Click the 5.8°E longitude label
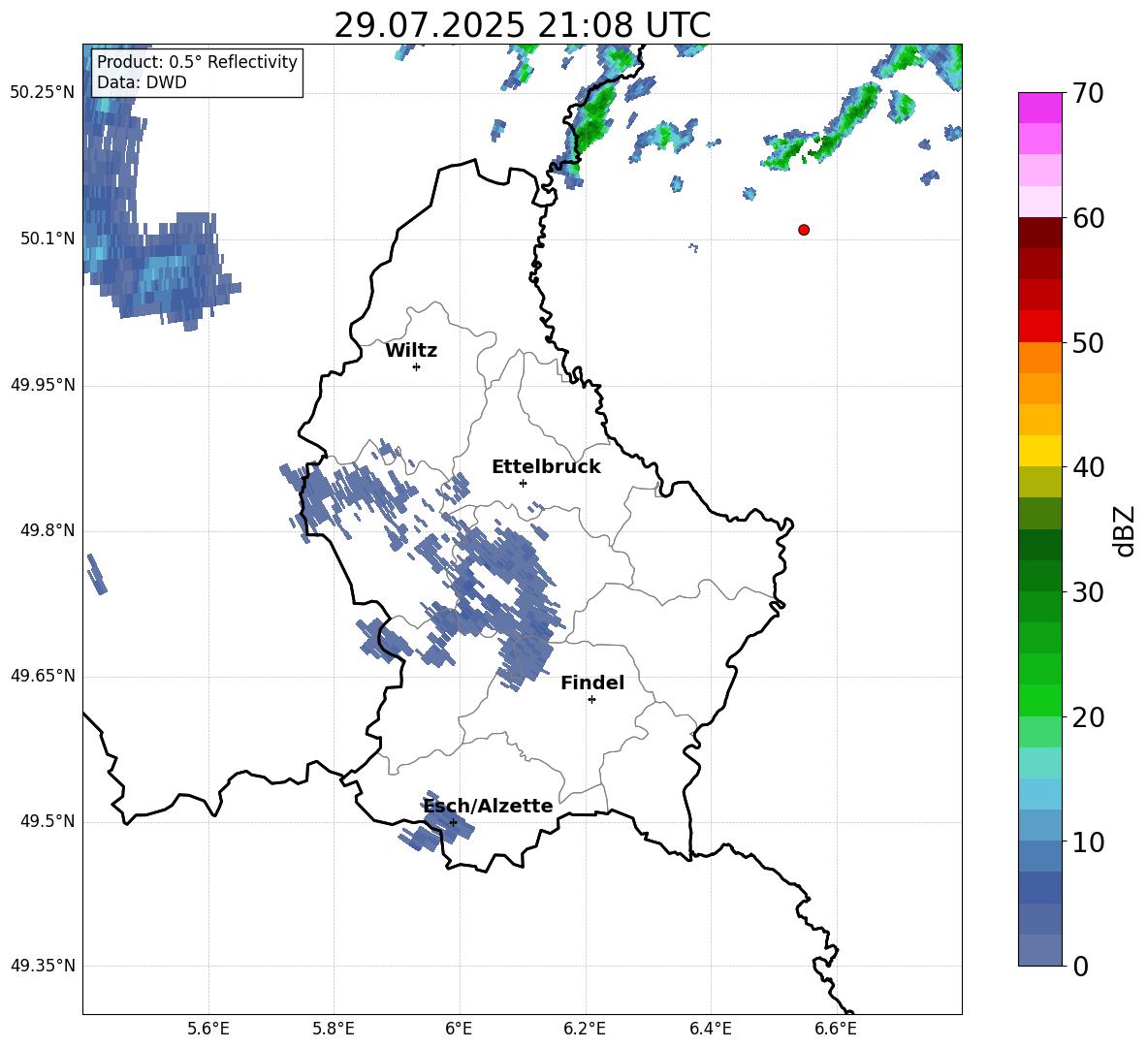Image resolution: width=1148 pixels, height=1048 pixels. click(334, 1029)
